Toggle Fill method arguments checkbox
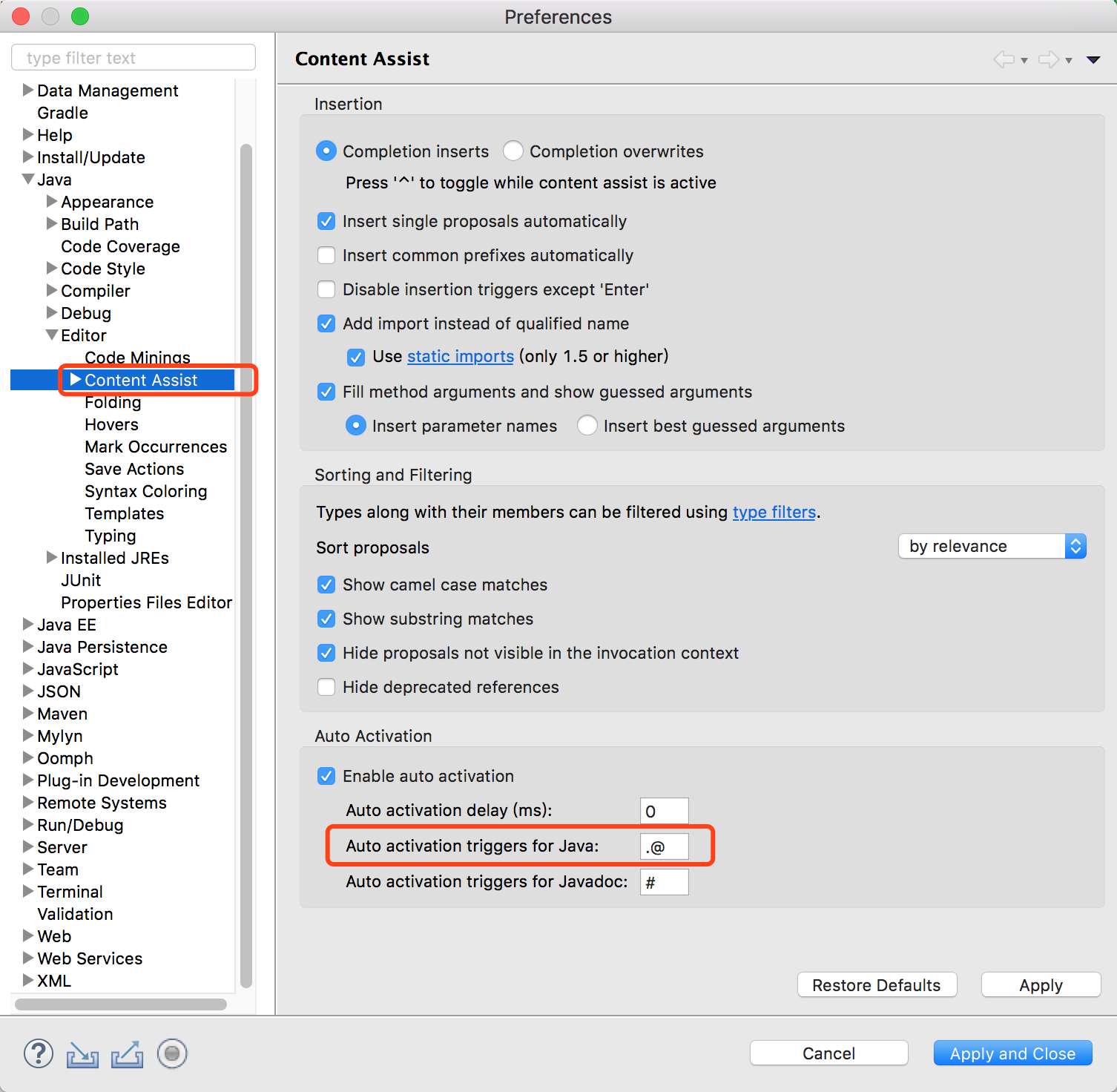1117x1092 pixels. click(326, 392)
